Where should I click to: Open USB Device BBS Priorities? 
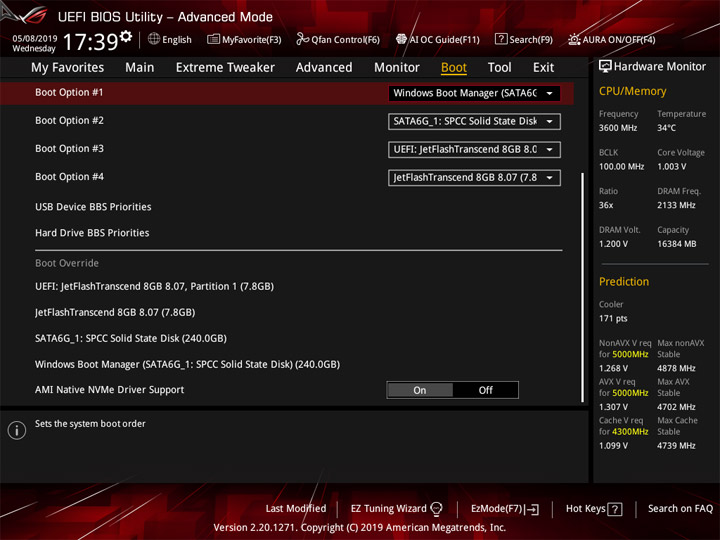tap(93, 207)
